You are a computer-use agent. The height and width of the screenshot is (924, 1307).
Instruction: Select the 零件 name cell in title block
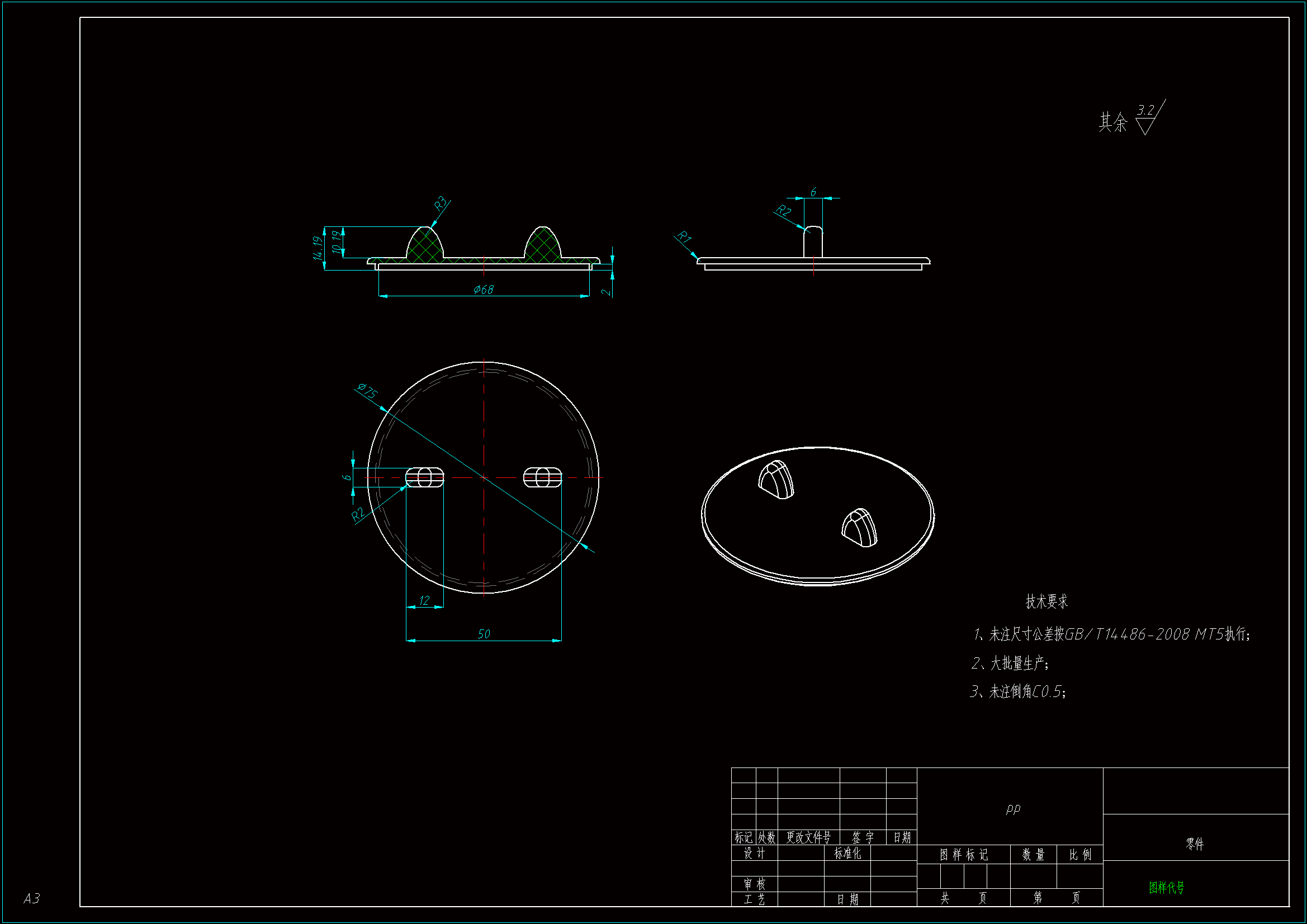tap(1194, 844)
